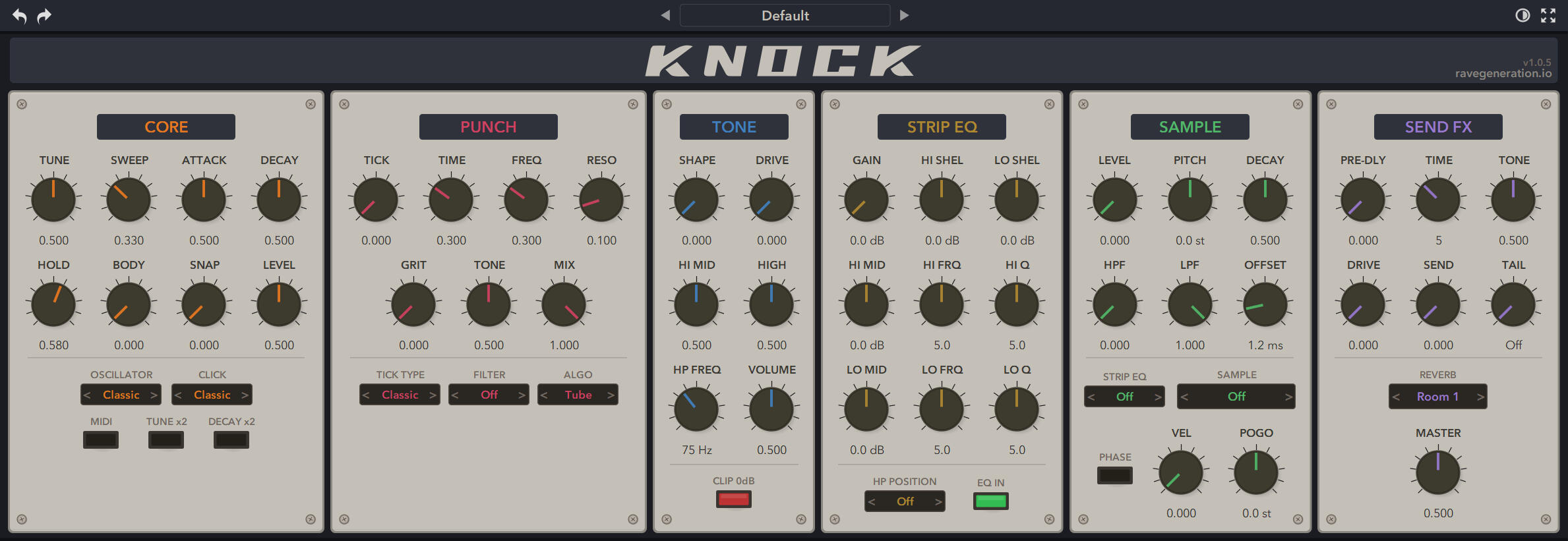The width and height of the screenshot is (1568, 541).
Task: Go to the previous preset arrow
Action: 665,15
